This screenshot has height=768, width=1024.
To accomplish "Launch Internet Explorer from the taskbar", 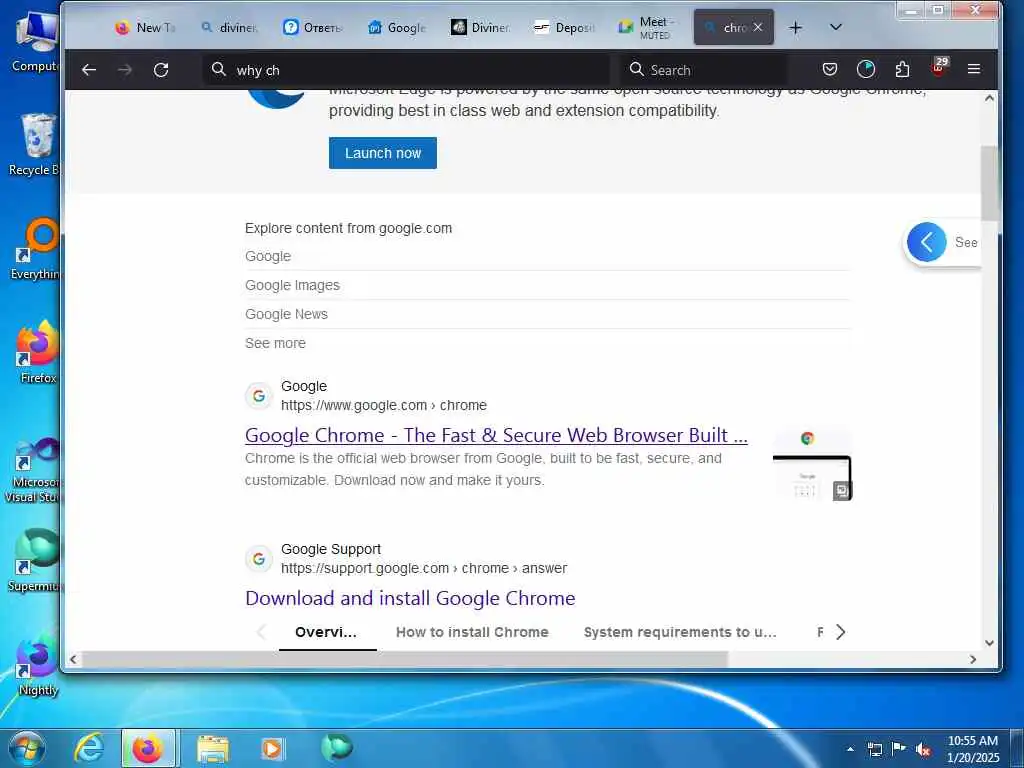I will click(x=89, y=748).
